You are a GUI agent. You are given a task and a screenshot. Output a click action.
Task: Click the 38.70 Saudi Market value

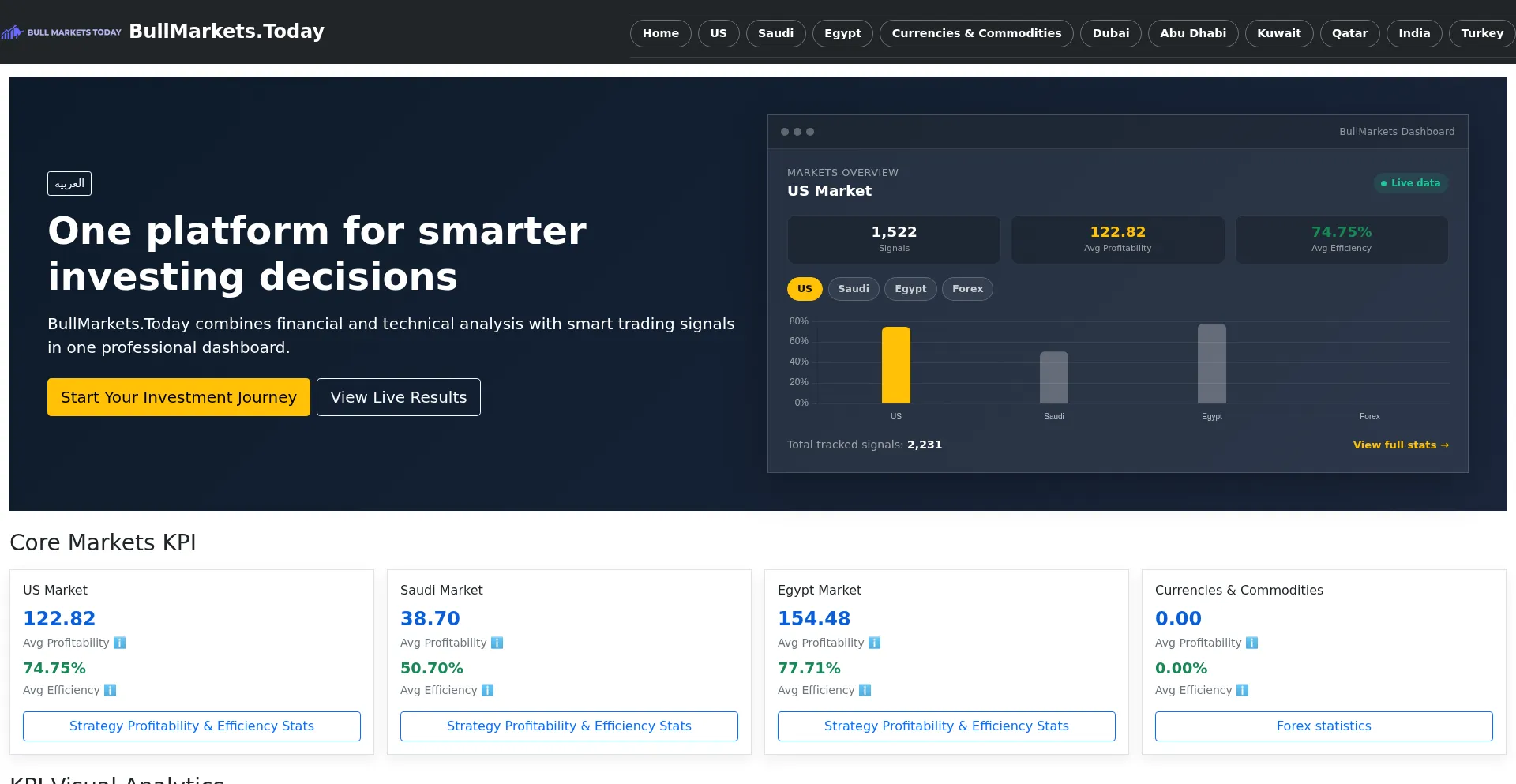click(430, 619)
